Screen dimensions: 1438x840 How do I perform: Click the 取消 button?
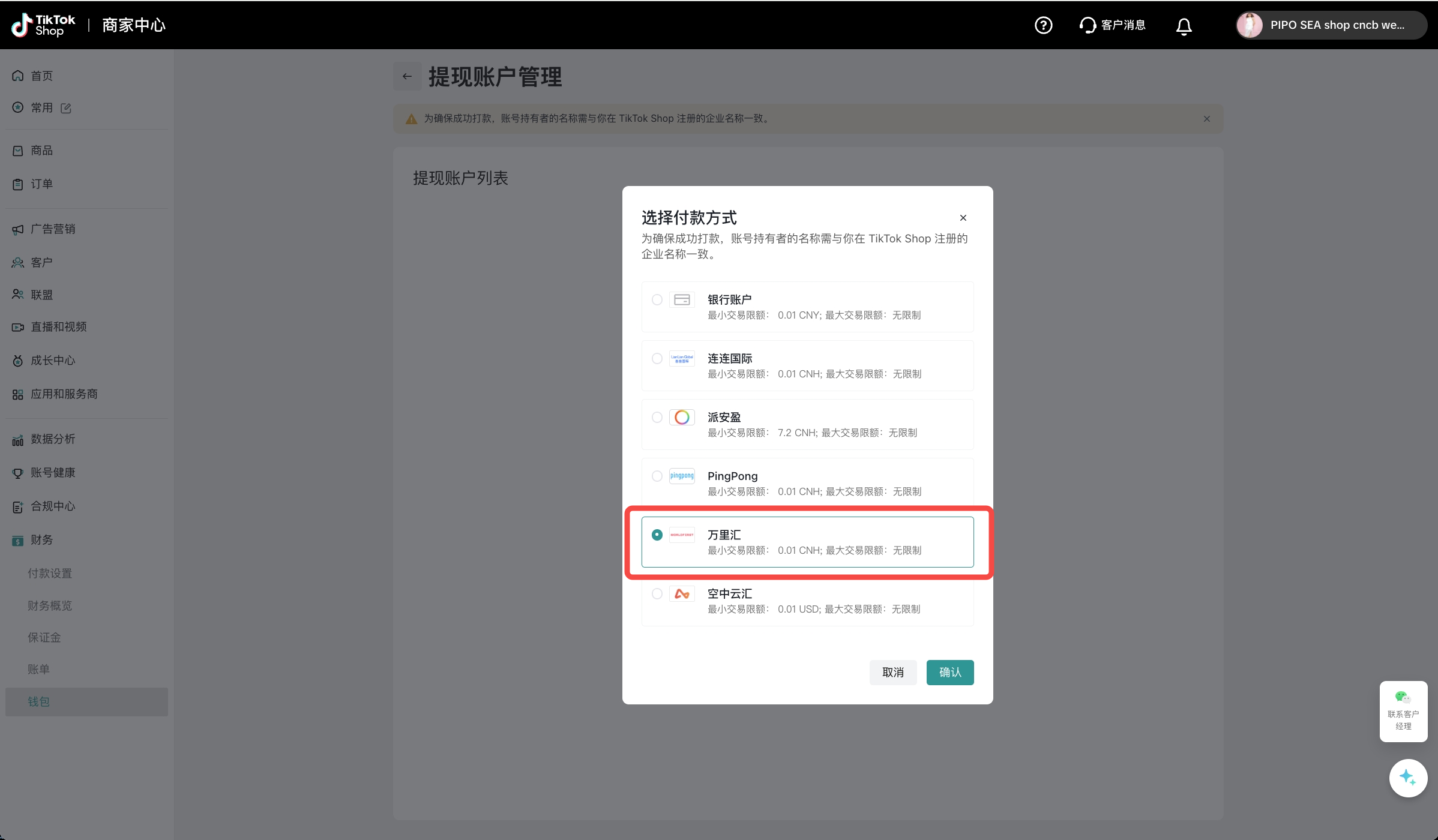(x=892, y=672)
